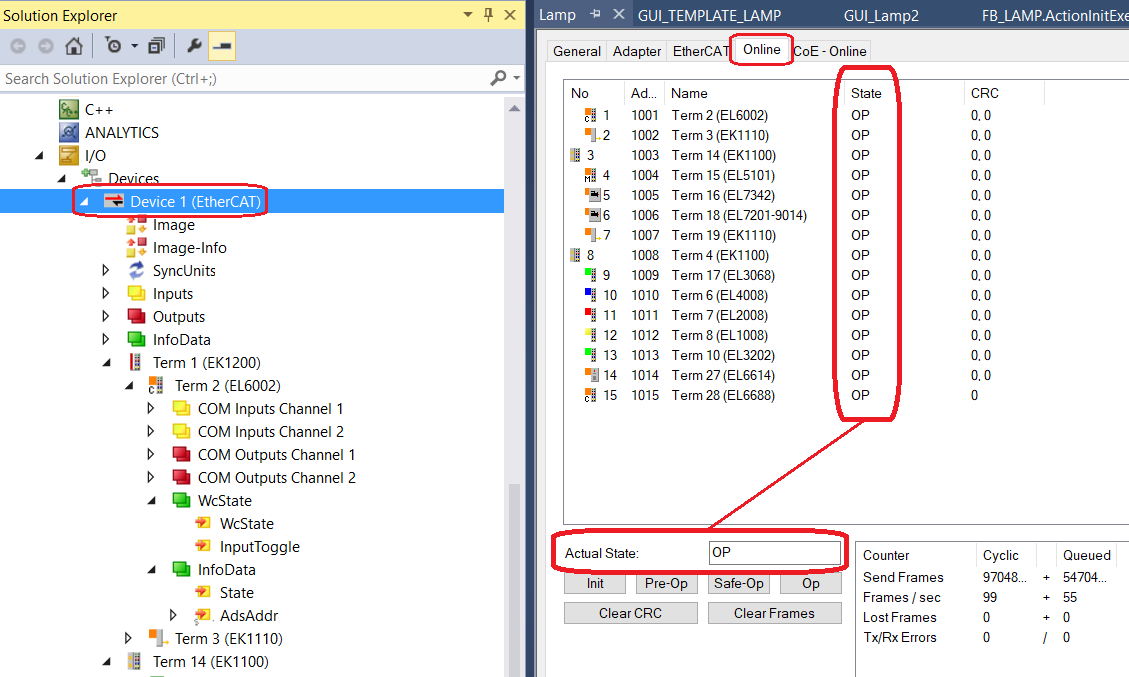
Task: Click the Pending Changes Filter clock icon
Action: pyautogui.click(x=113, y=47)
